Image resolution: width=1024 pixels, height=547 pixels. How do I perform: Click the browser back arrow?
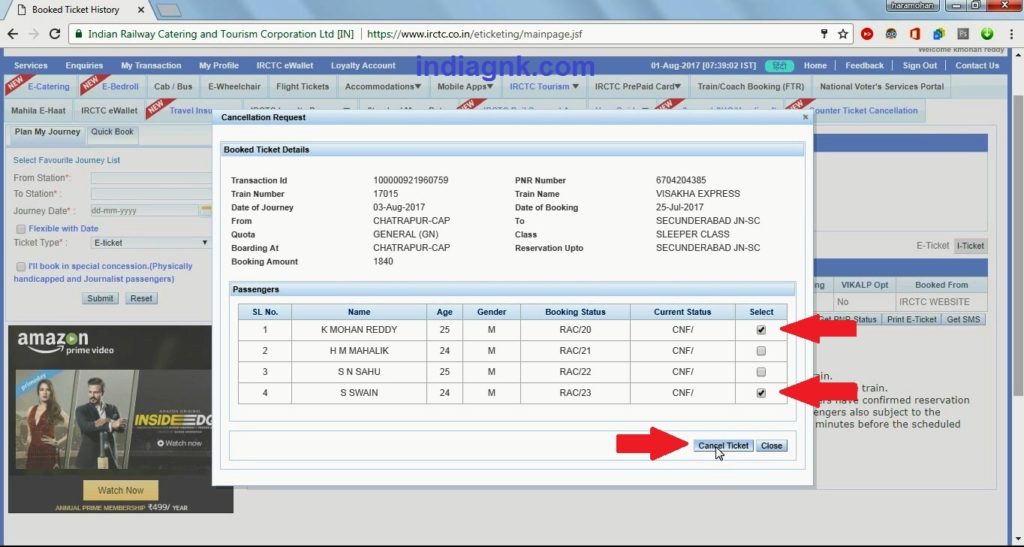12,33
